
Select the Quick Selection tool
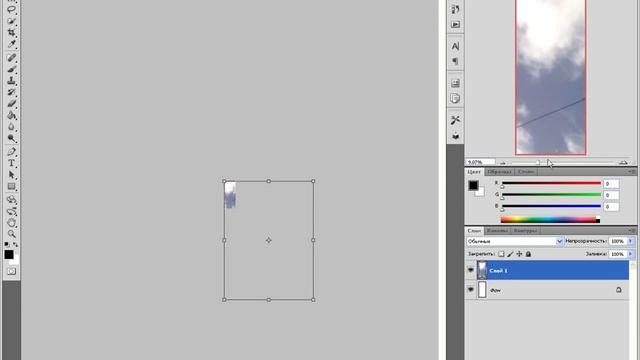click(11, 20)
